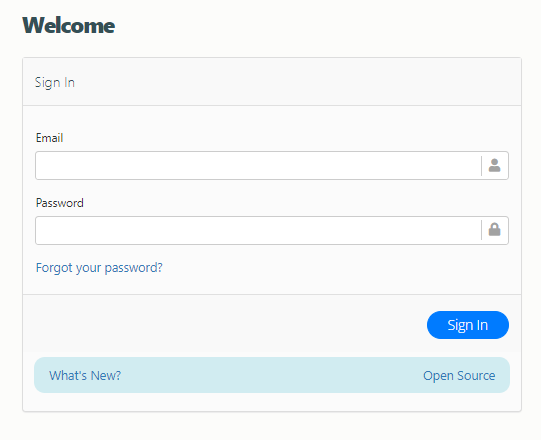Place cursor in the box under Email
This screenshot has width=541, height=440.
pyautogui.click(x=258, y=165)
